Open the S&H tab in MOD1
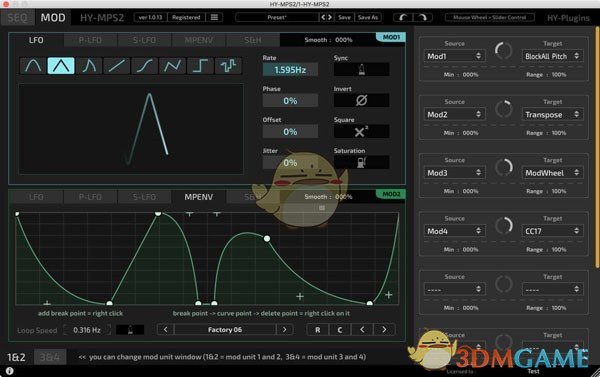 (x=253, y=40)
